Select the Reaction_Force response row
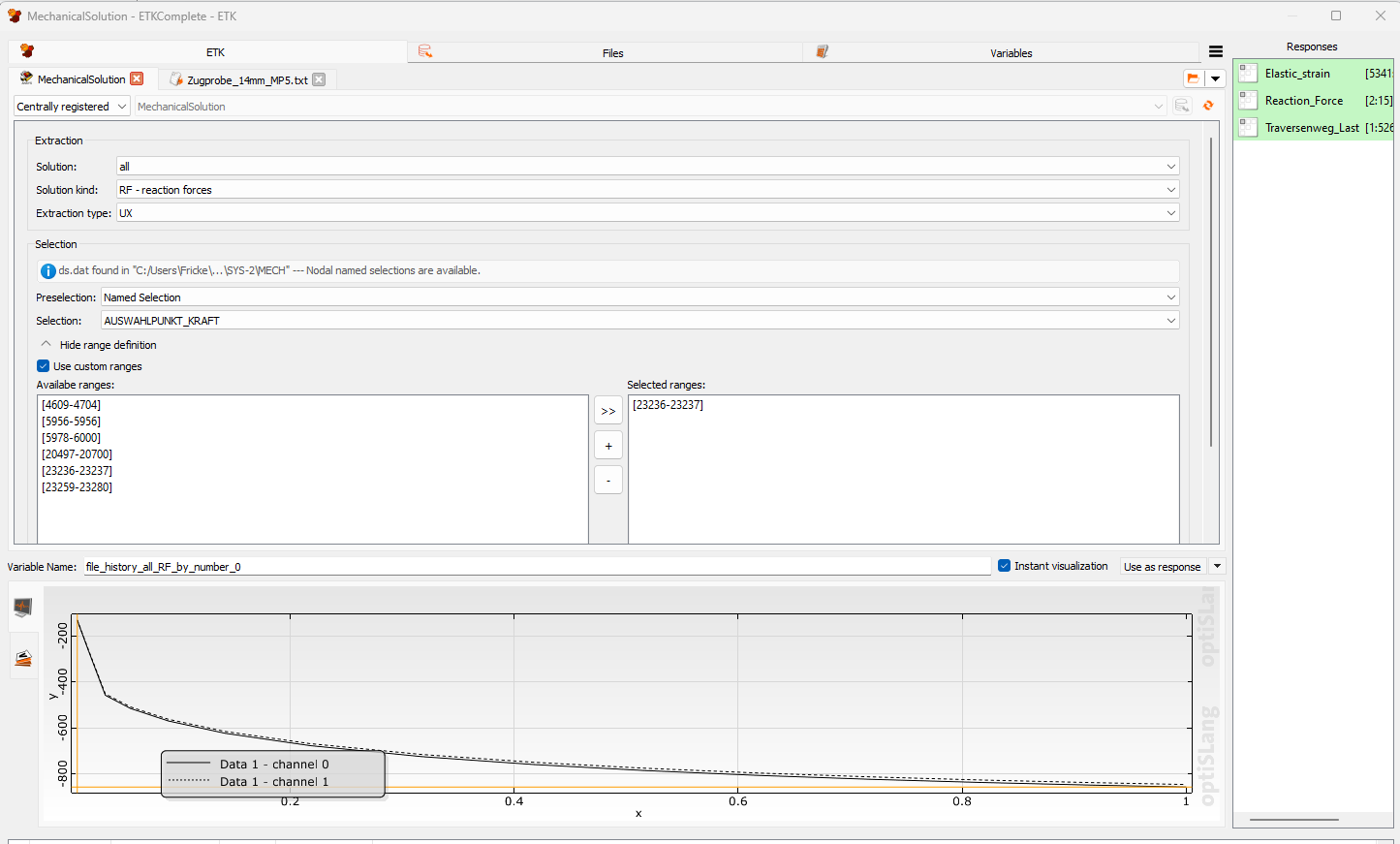The width and height of the screenshot is (1400, 844). (1314, 100)
